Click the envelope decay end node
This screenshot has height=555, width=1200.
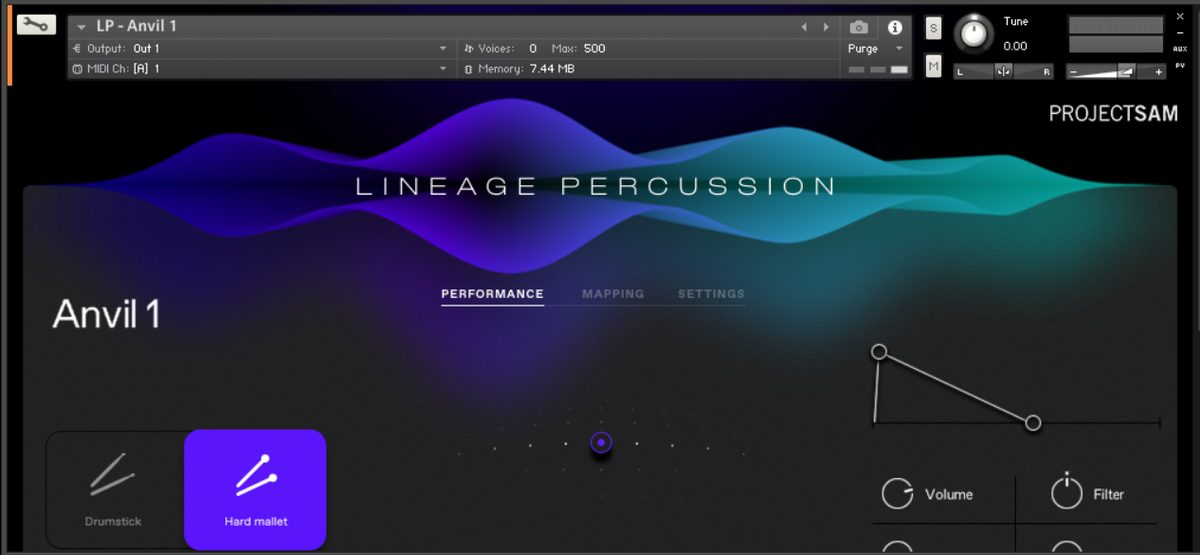pyautogui.click(x=1033, y=423)
